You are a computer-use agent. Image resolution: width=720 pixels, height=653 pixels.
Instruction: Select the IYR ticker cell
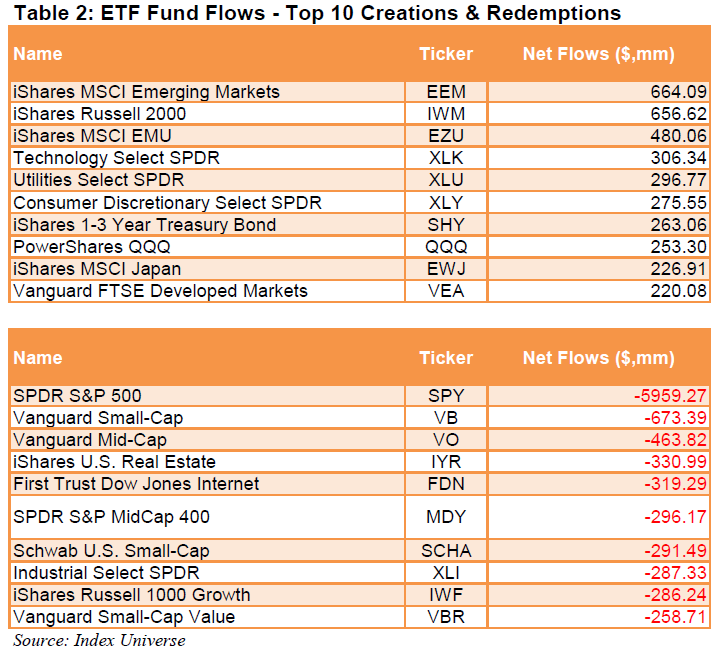[x=446, y=462]
